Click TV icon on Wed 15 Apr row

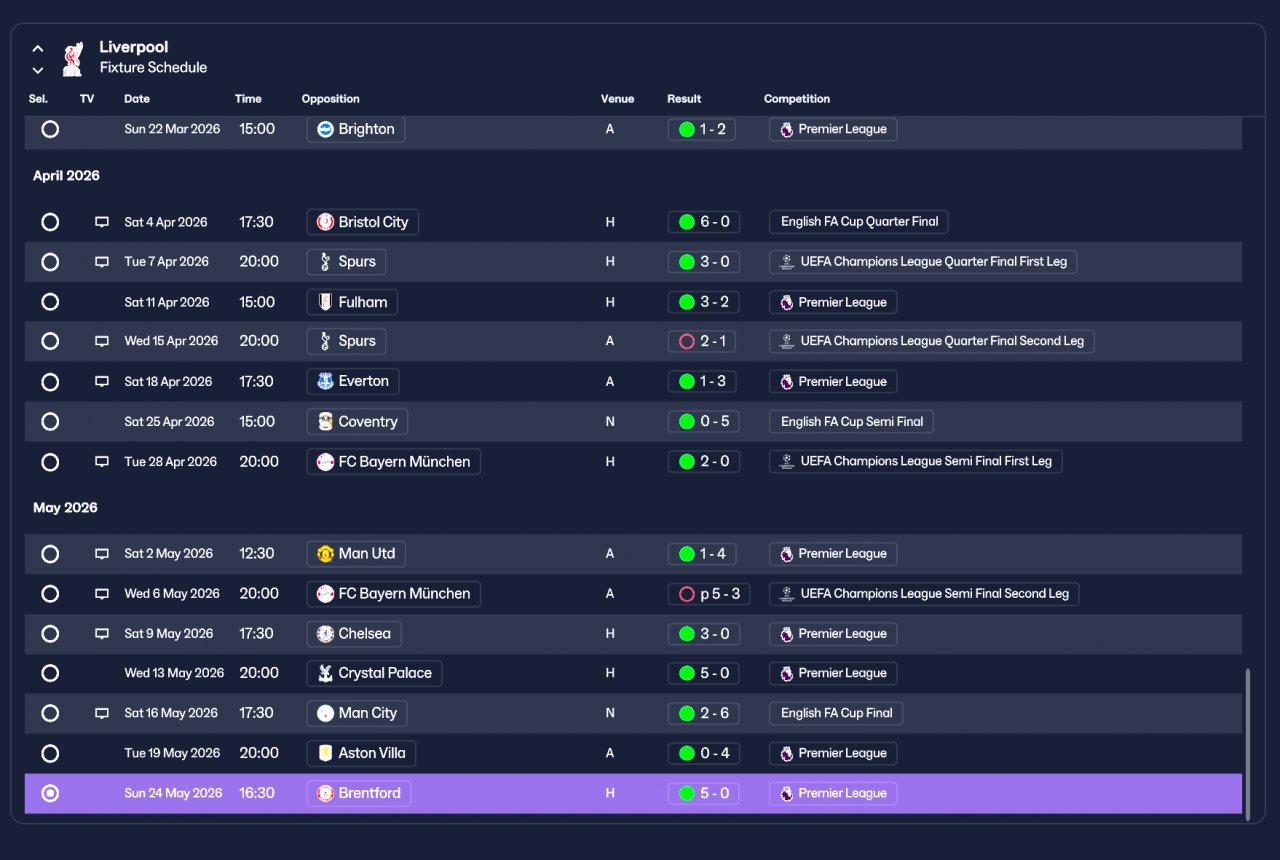102,341
